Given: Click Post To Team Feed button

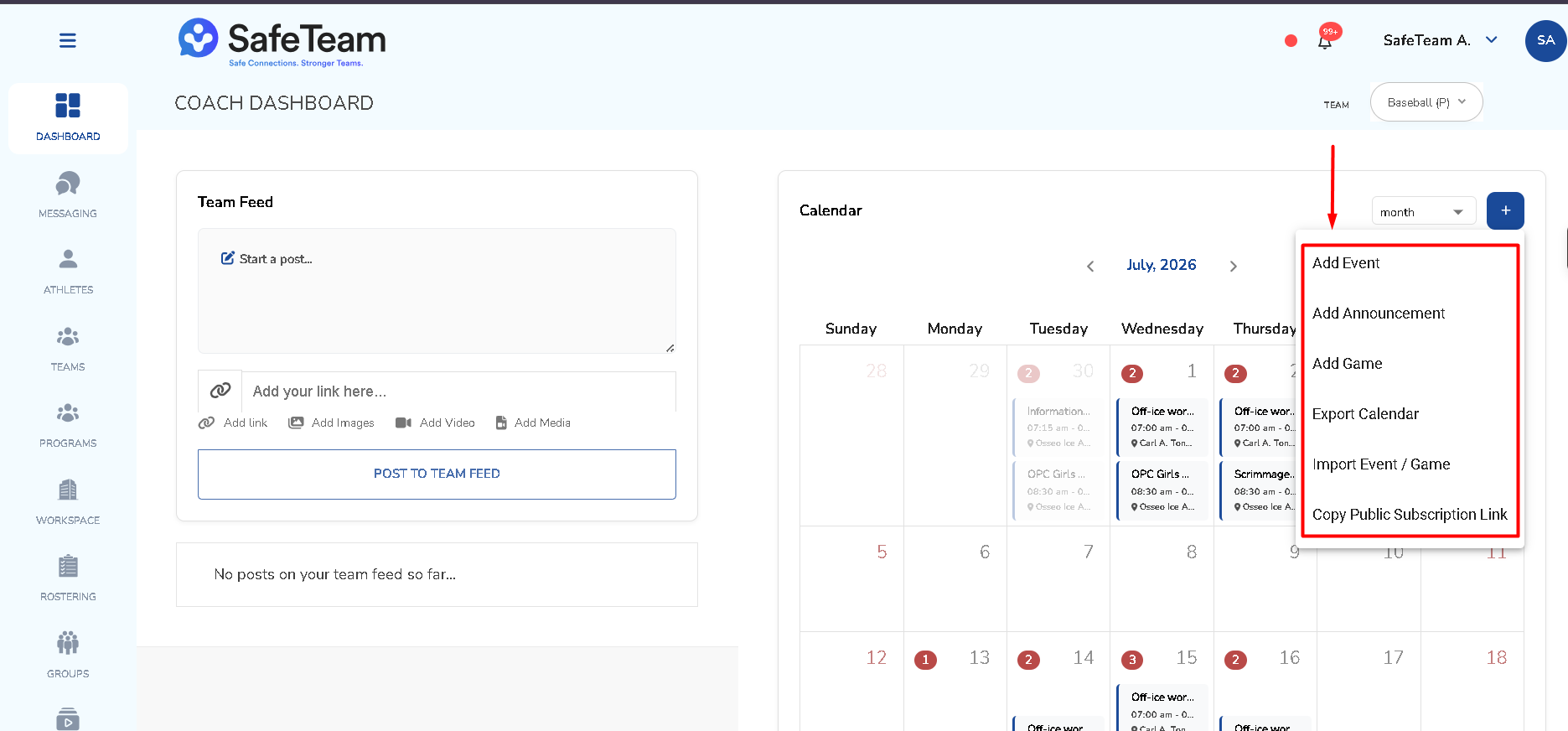Looking at the screenshot, I should point(437,474).
